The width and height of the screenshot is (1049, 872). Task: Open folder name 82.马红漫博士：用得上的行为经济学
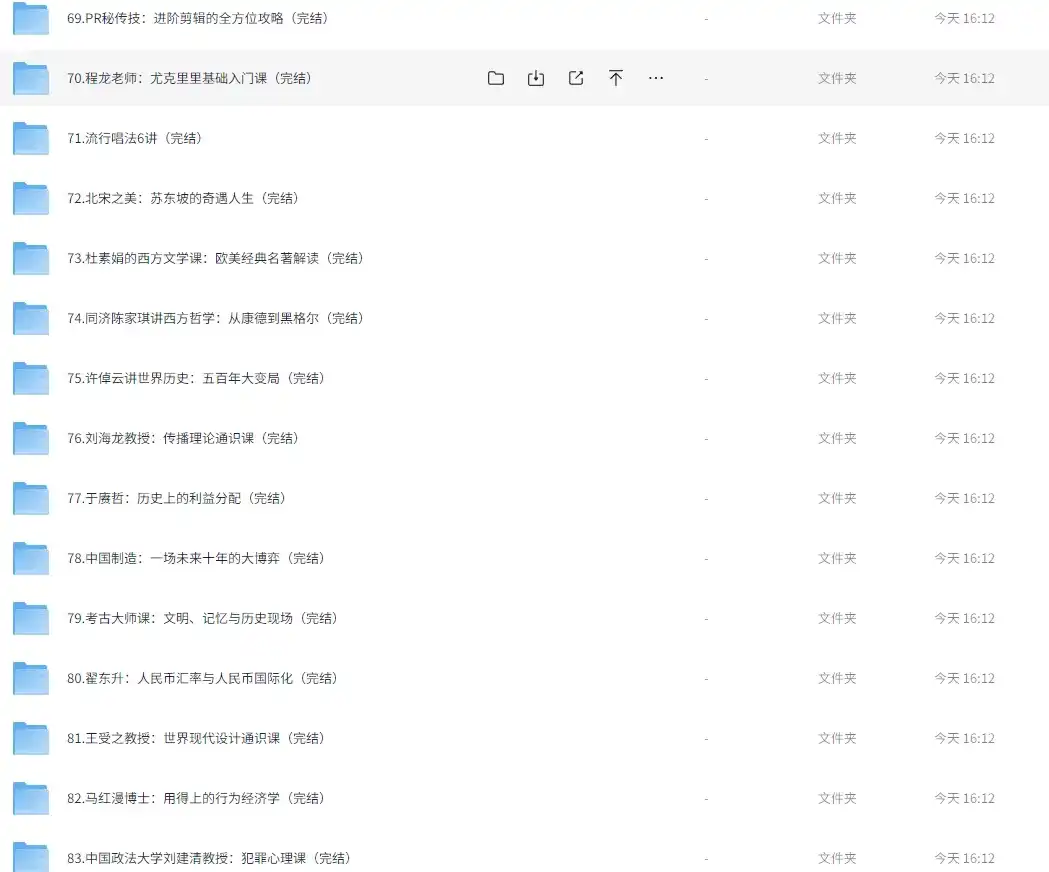pos(196,798)
